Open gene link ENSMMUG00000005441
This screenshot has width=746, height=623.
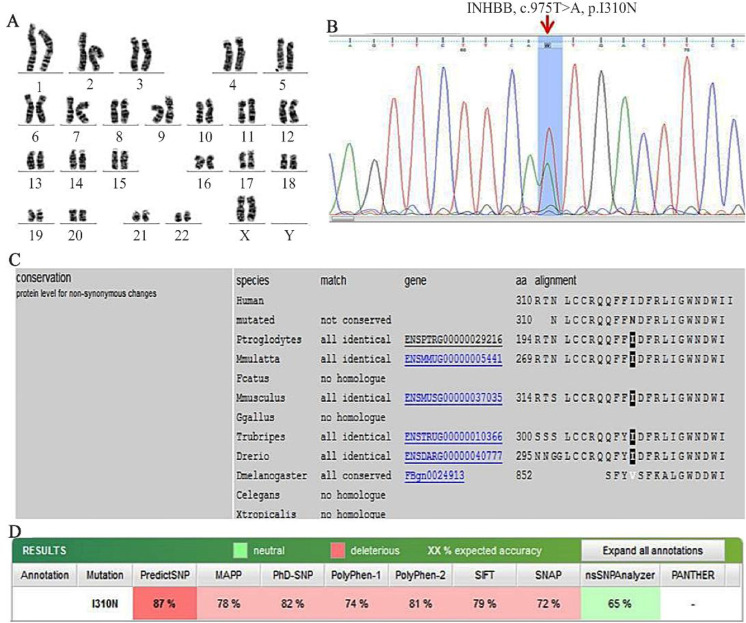tap(453, 359)
